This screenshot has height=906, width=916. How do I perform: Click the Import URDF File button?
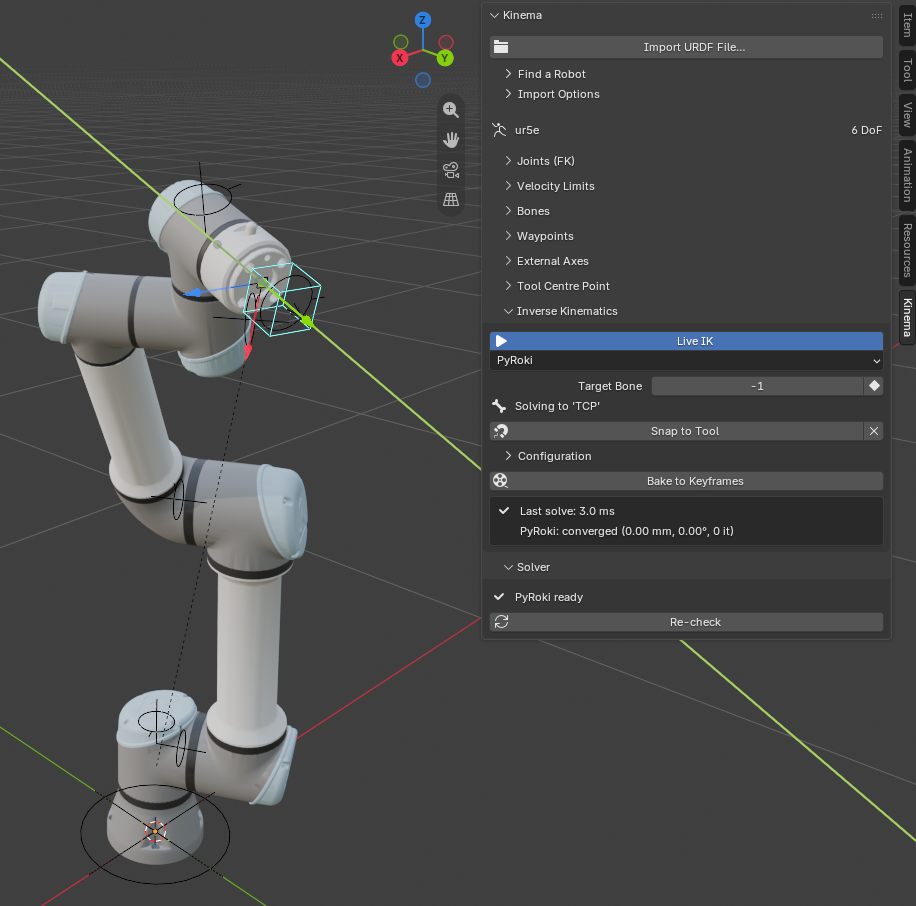point(686,47)
